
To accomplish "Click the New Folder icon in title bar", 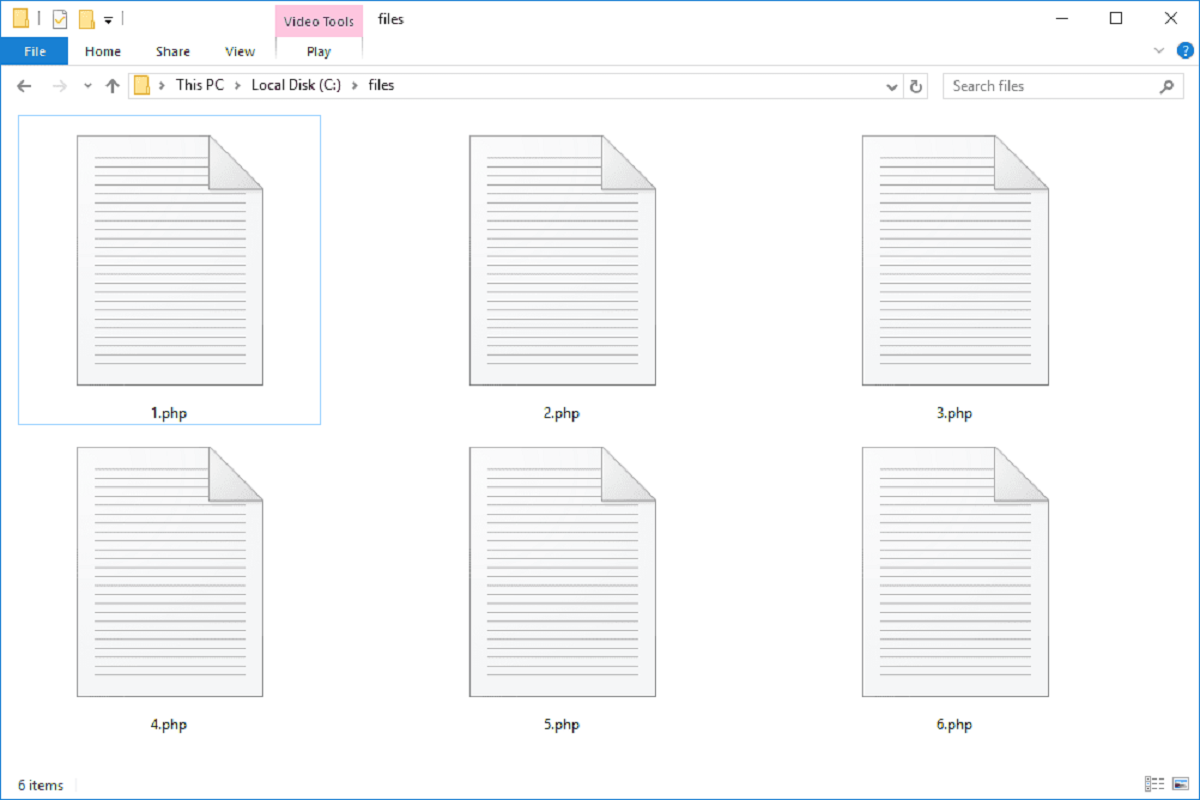I will [x=87, y=19].
